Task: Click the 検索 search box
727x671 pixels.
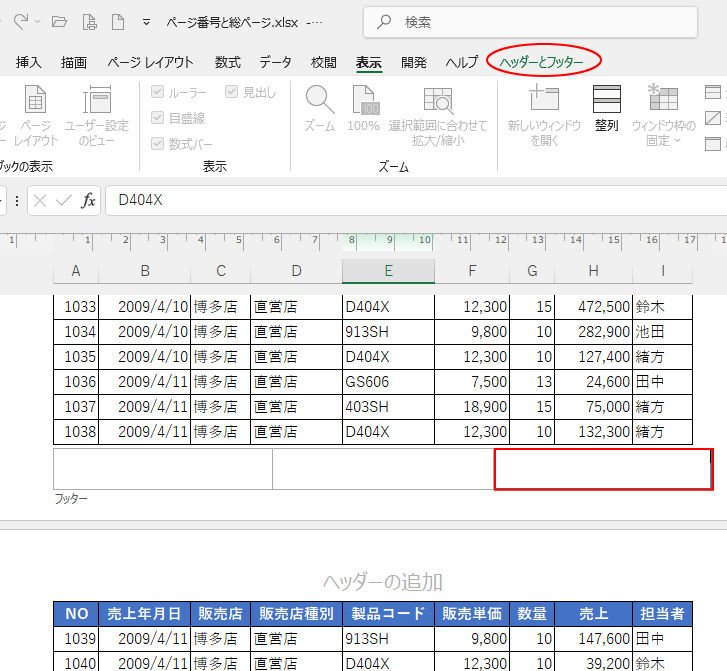Action: (x=530, y=22)
